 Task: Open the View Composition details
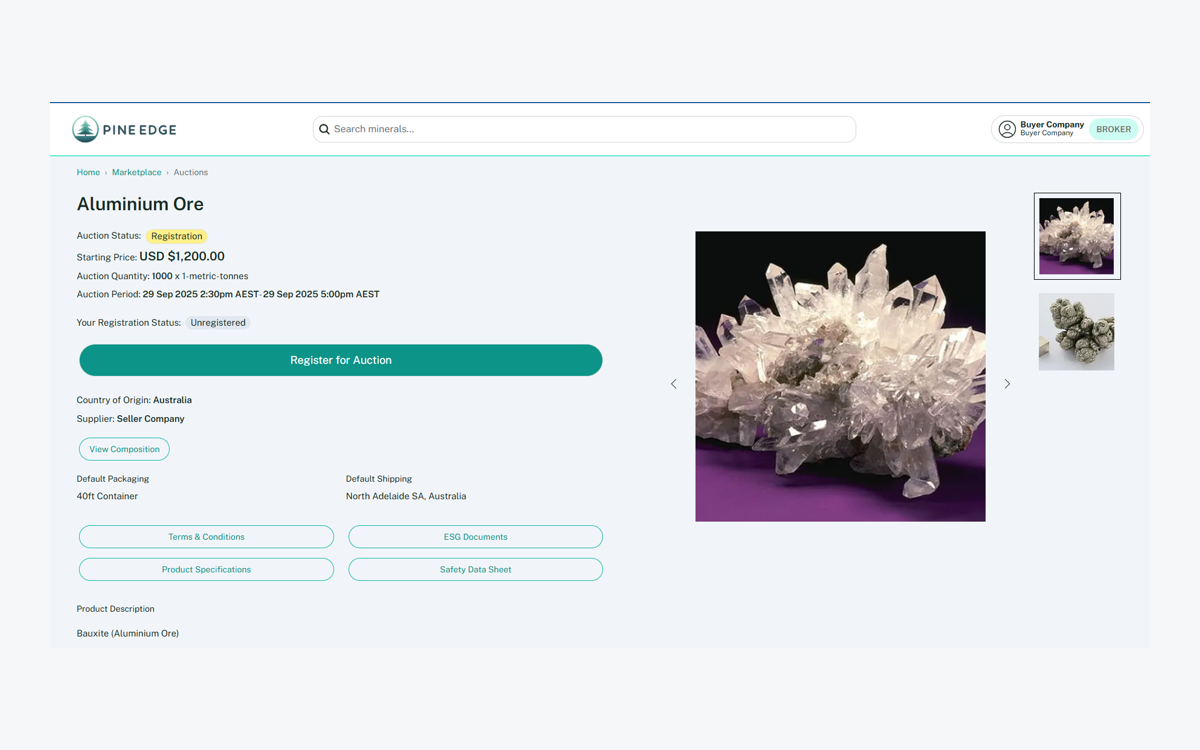124,449
